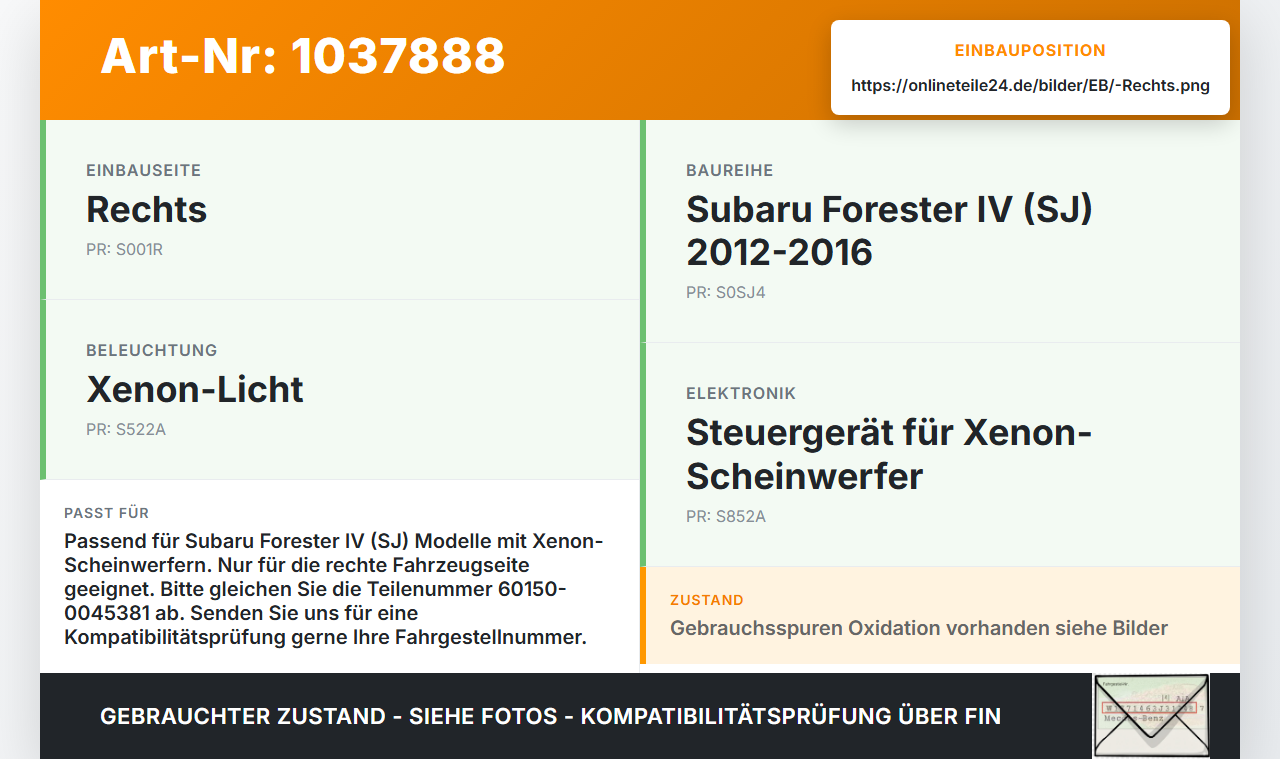Click the GEBRAUCHTER ZUSTAND footer banner text
This screenshot has width=1280, height=760.
coord(550,716)
